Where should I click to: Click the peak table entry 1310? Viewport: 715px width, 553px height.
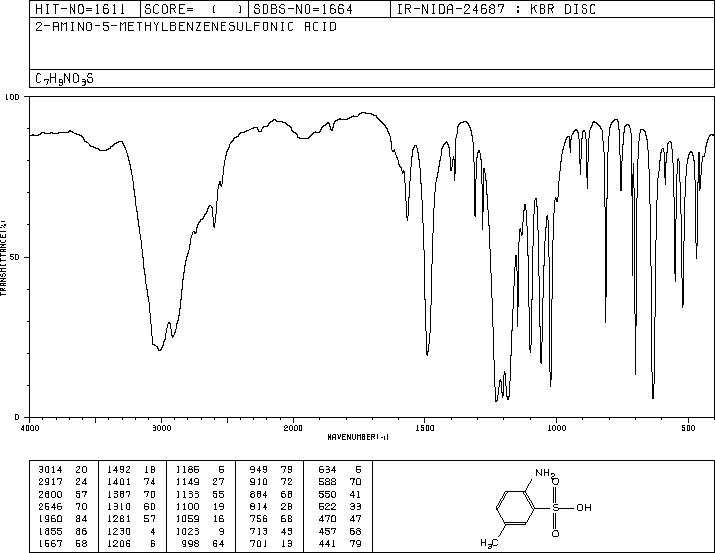coord(119,506)
